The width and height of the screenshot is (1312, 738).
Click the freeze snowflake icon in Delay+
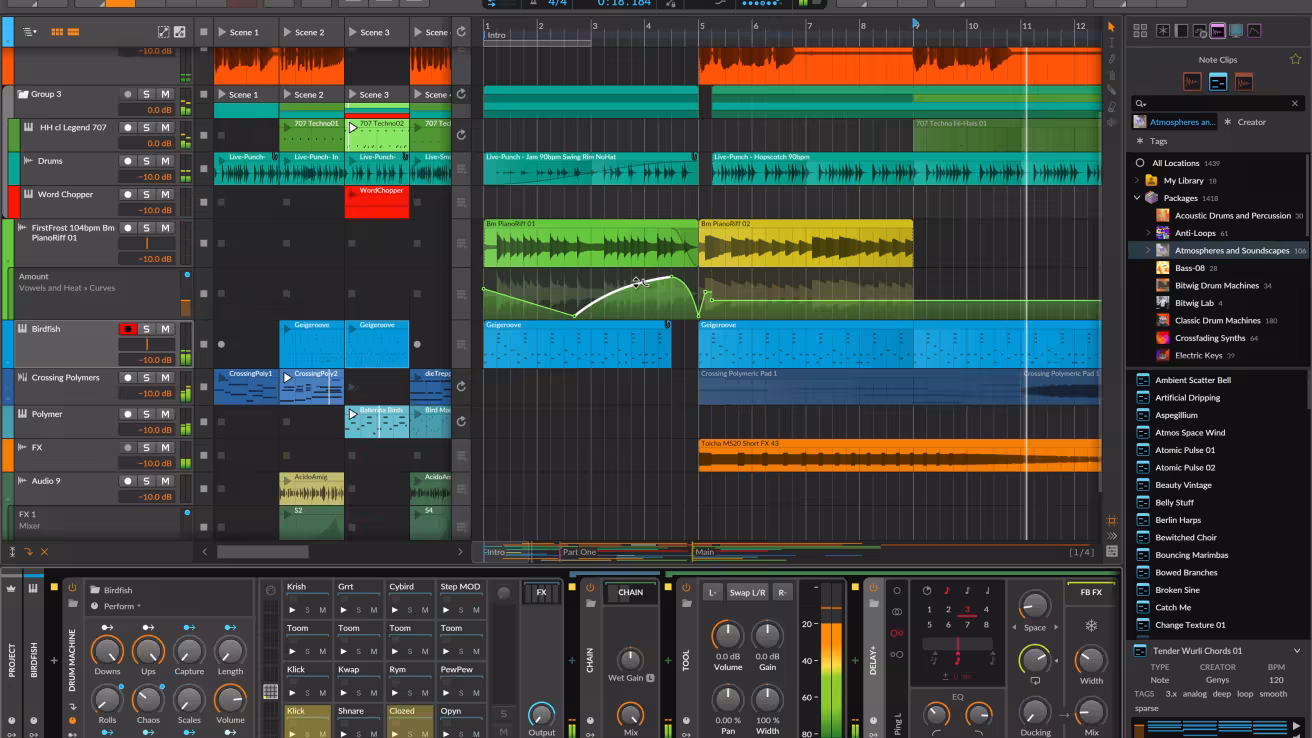pos(1091,626)
